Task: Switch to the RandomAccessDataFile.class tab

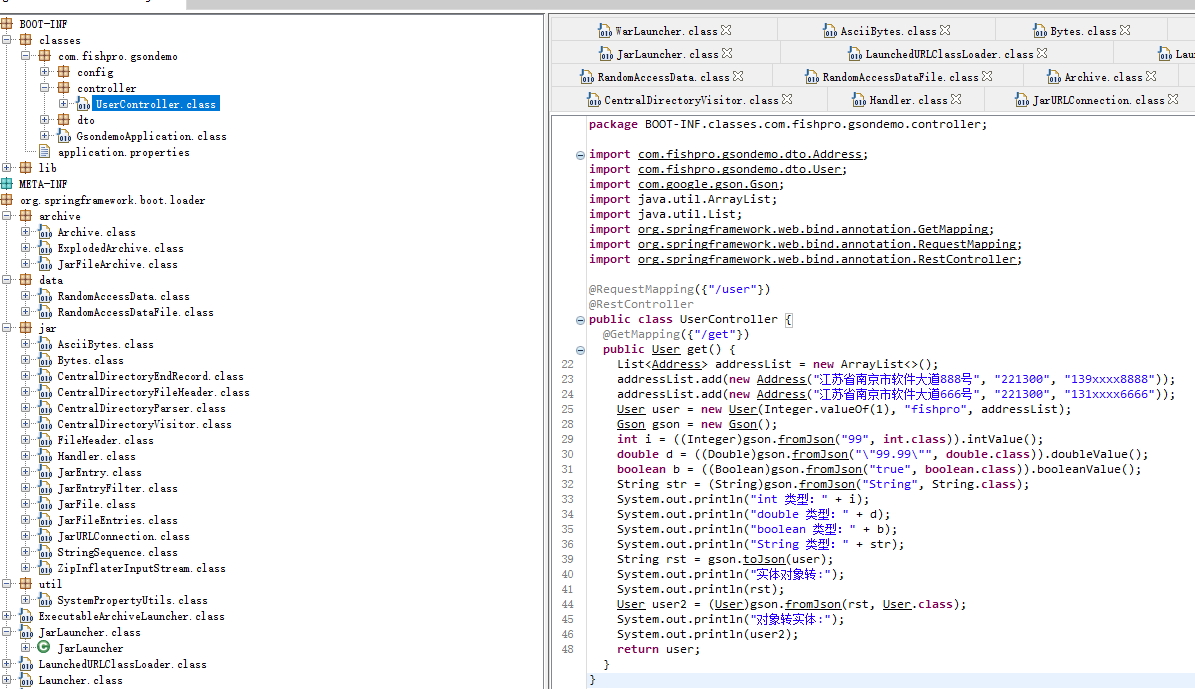Action: click(x=900, y=77)
